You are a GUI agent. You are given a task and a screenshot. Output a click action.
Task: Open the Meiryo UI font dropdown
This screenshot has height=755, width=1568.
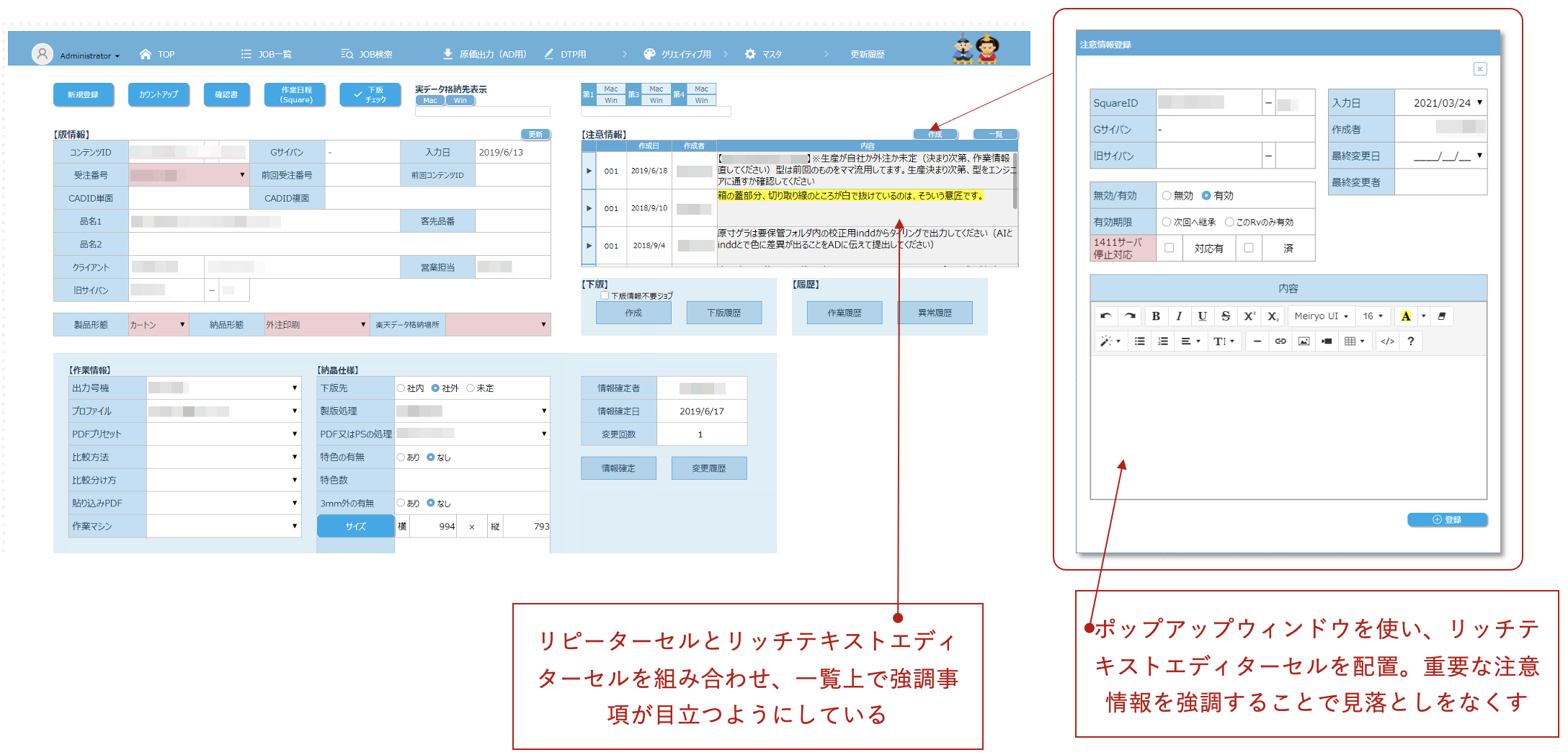pyautogui.click(x=1322, y=316)
